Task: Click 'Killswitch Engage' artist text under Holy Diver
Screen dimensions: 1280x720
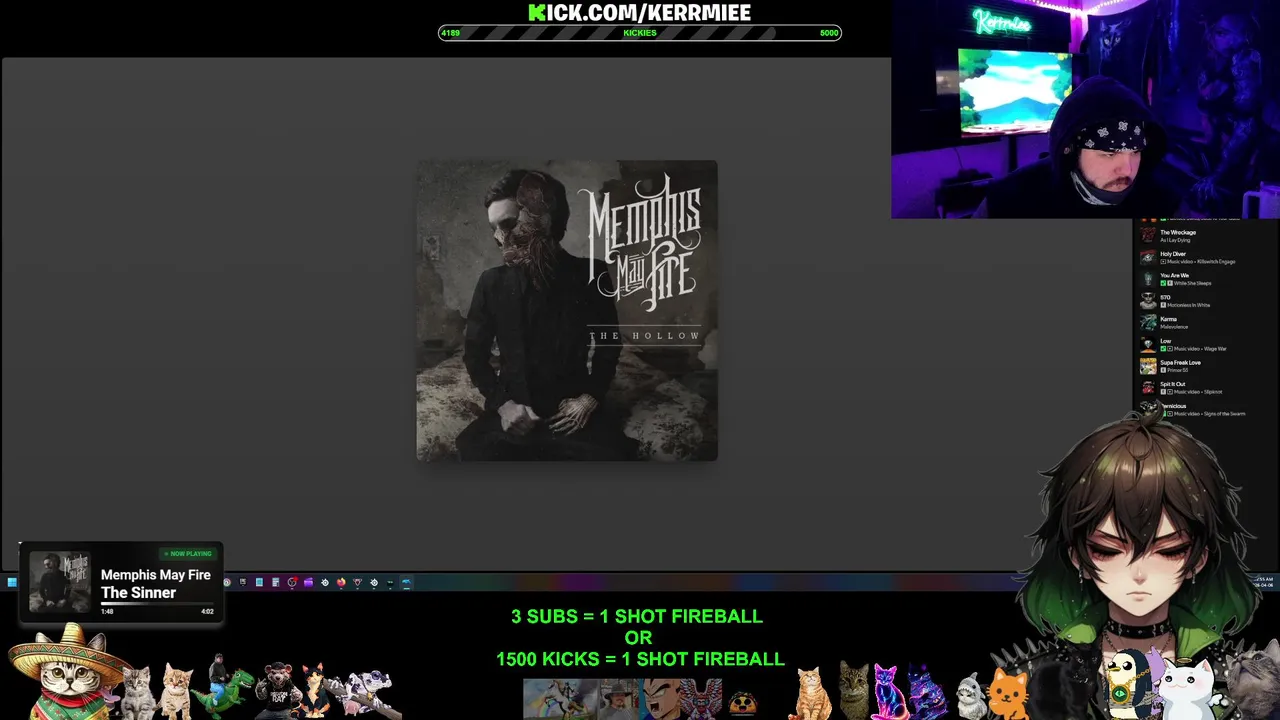Action: point(1217,262)
